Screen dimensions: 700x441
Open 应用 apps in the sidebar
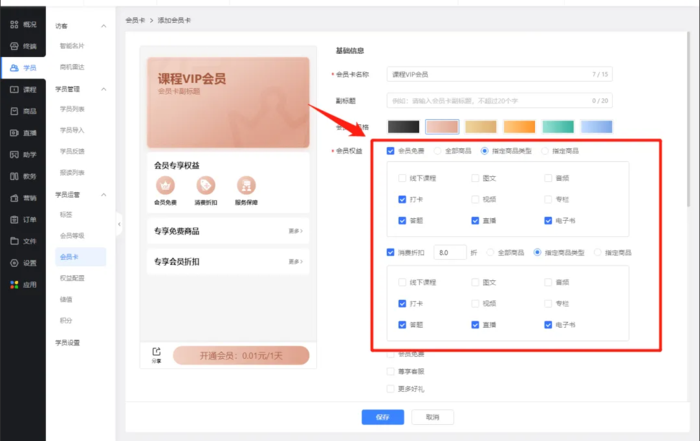(x=23, y=284)
